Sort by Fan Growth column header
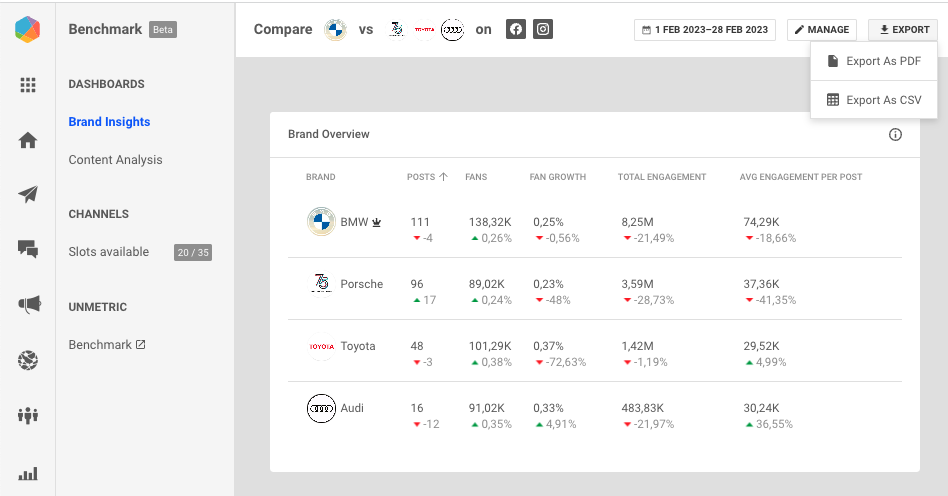 click(557, 177)
